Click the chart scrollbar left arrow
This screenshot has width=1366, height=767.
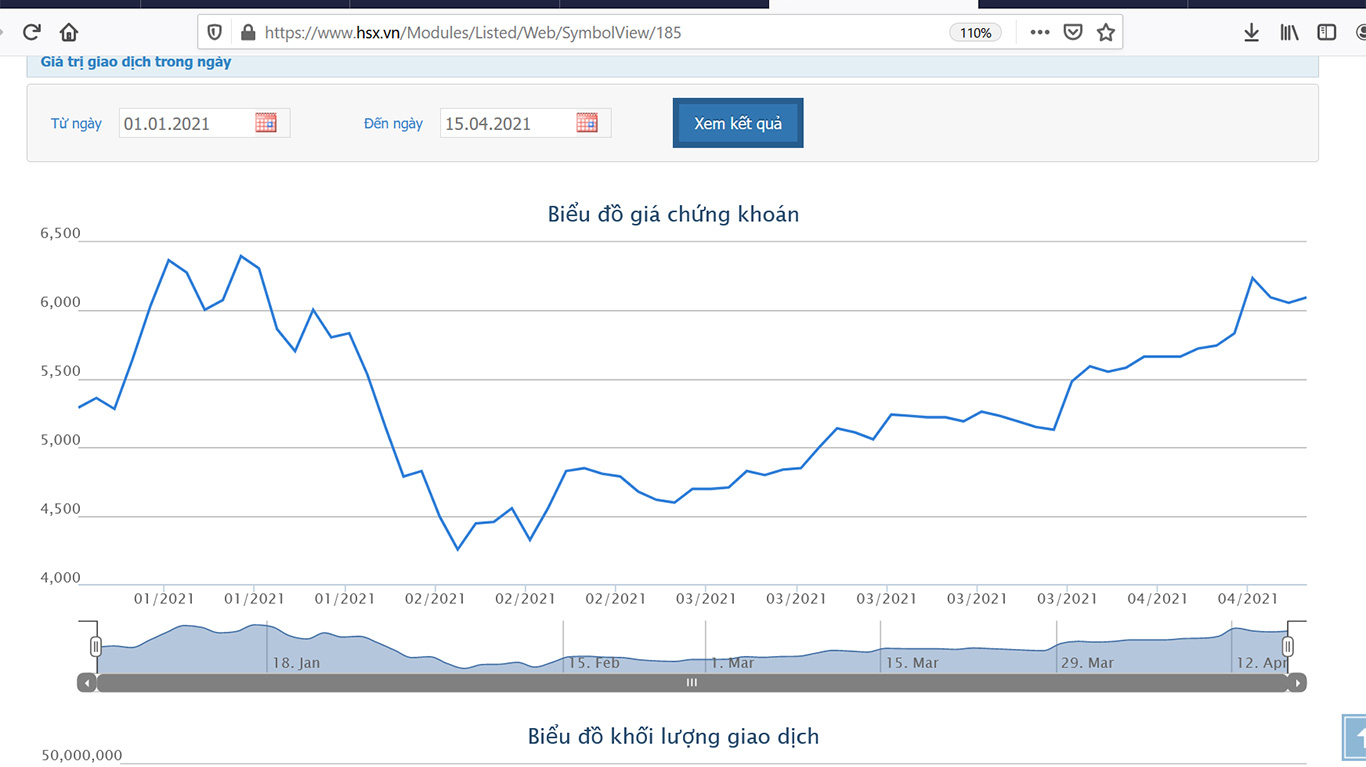(87, 683)
